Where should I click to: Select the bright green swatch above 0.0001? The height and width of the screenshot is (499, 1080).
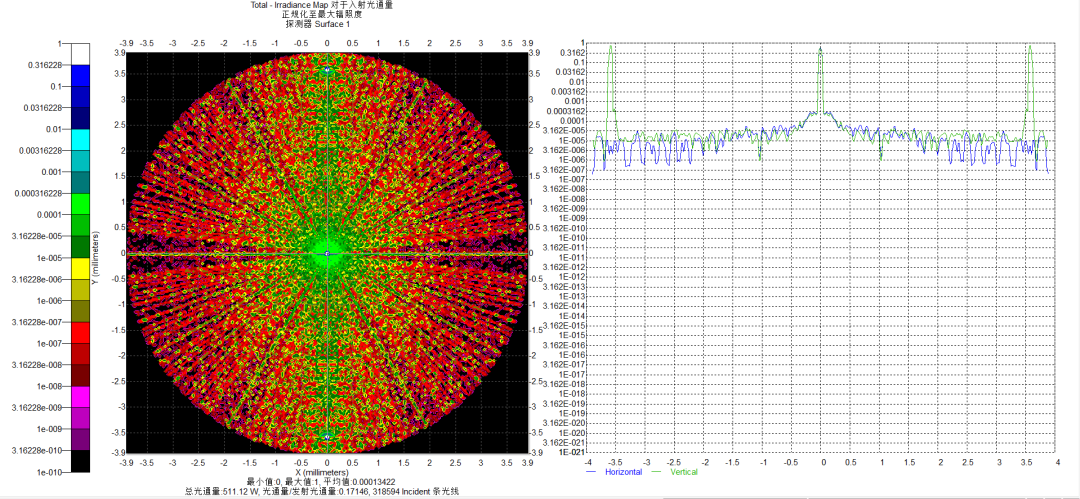click(81, 204)
